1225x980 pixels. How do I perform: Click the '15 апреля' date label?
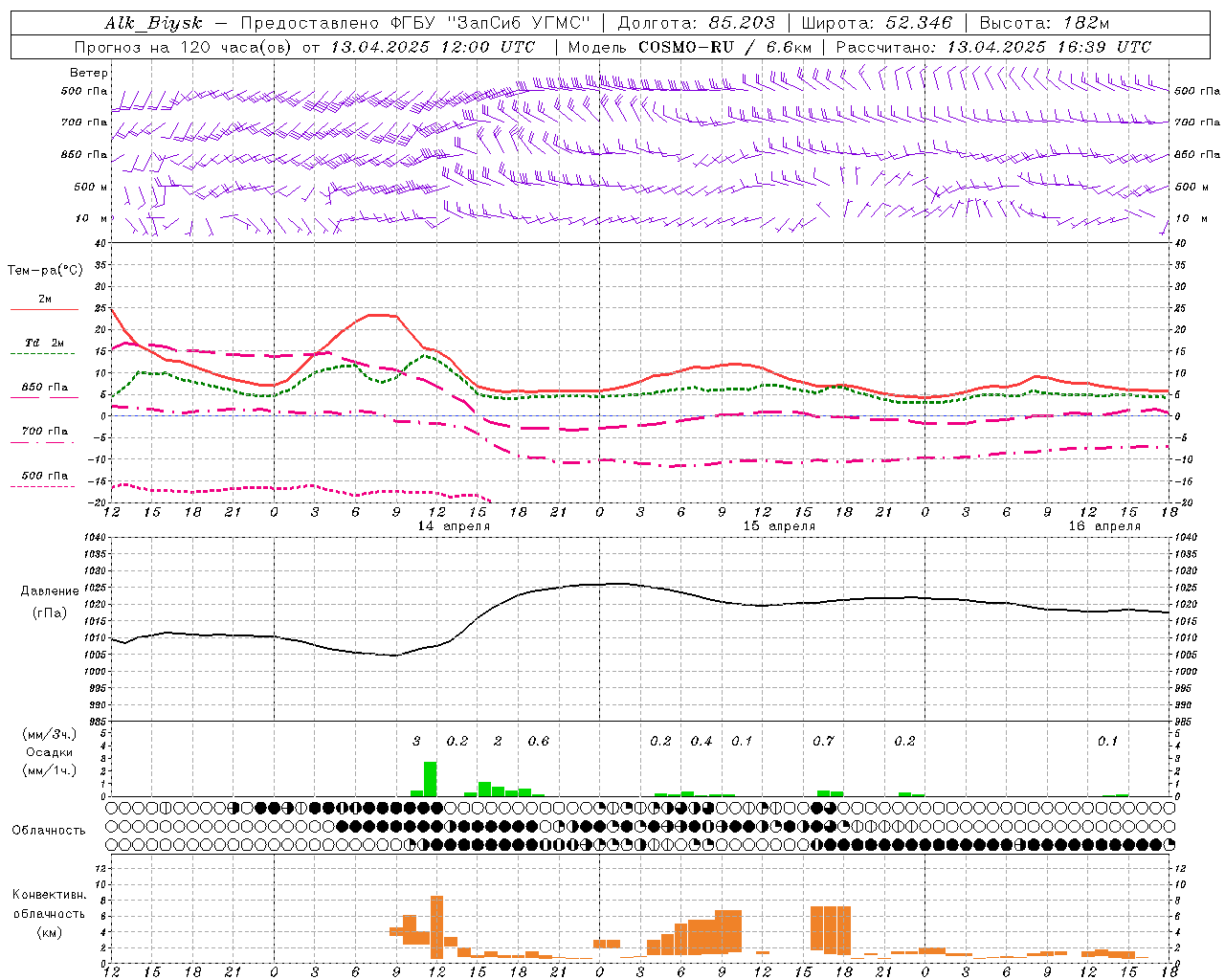coord(779,526)
